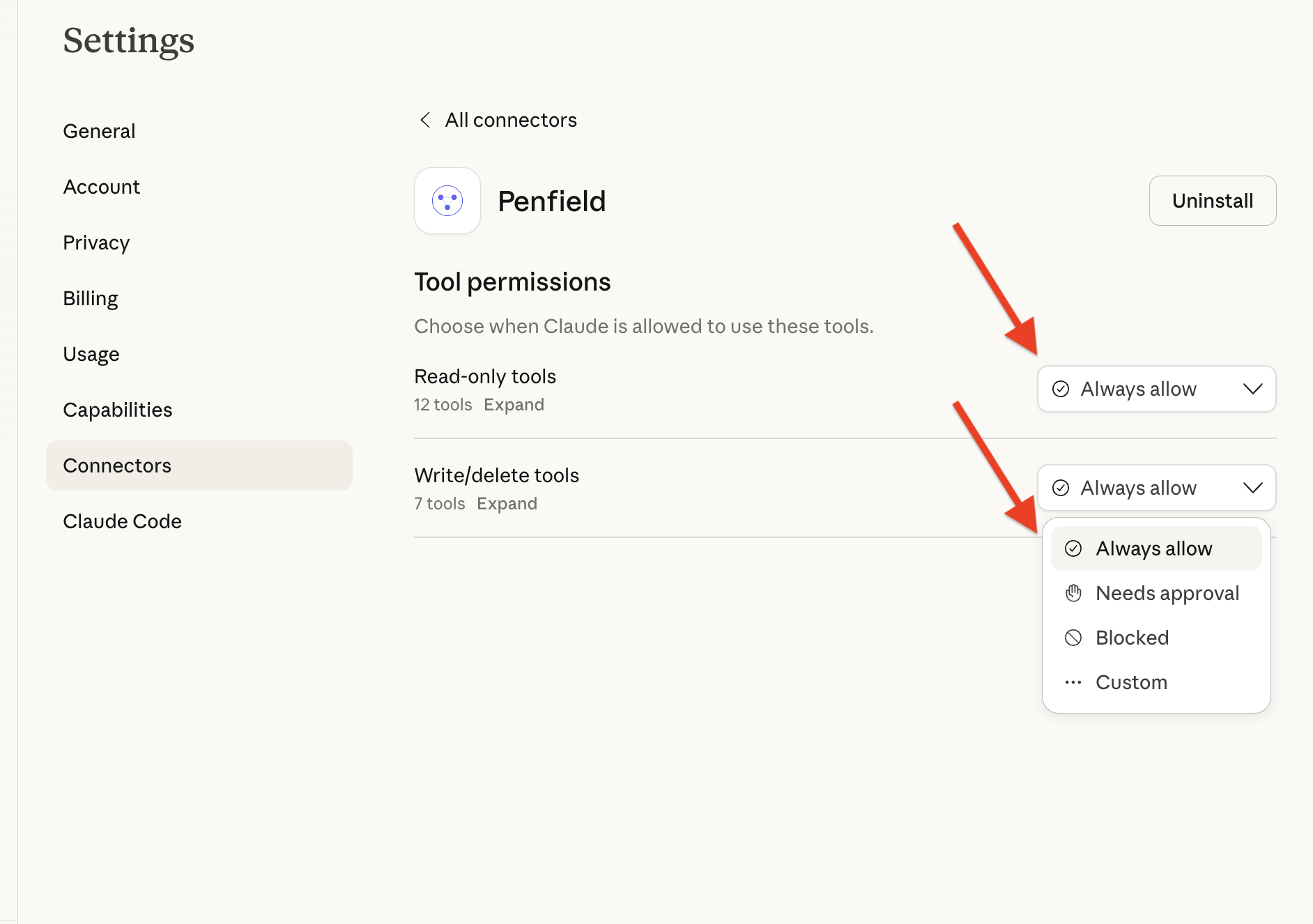Image resolution: width=1313 pixels, height=924 pixels.
Task: Uninstall the Penfield connector
Action: tap(1213, 201)
